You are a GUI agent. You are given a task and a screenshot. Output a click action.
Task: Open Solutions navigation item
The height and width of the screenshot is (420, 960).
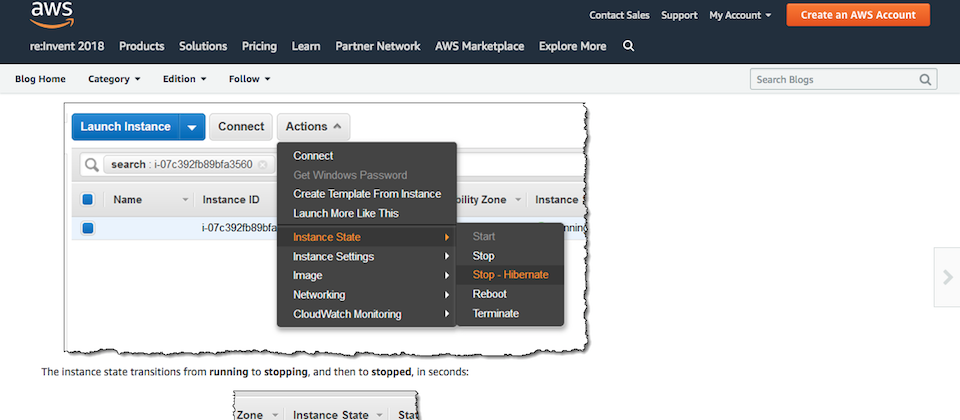pos(203,46)
